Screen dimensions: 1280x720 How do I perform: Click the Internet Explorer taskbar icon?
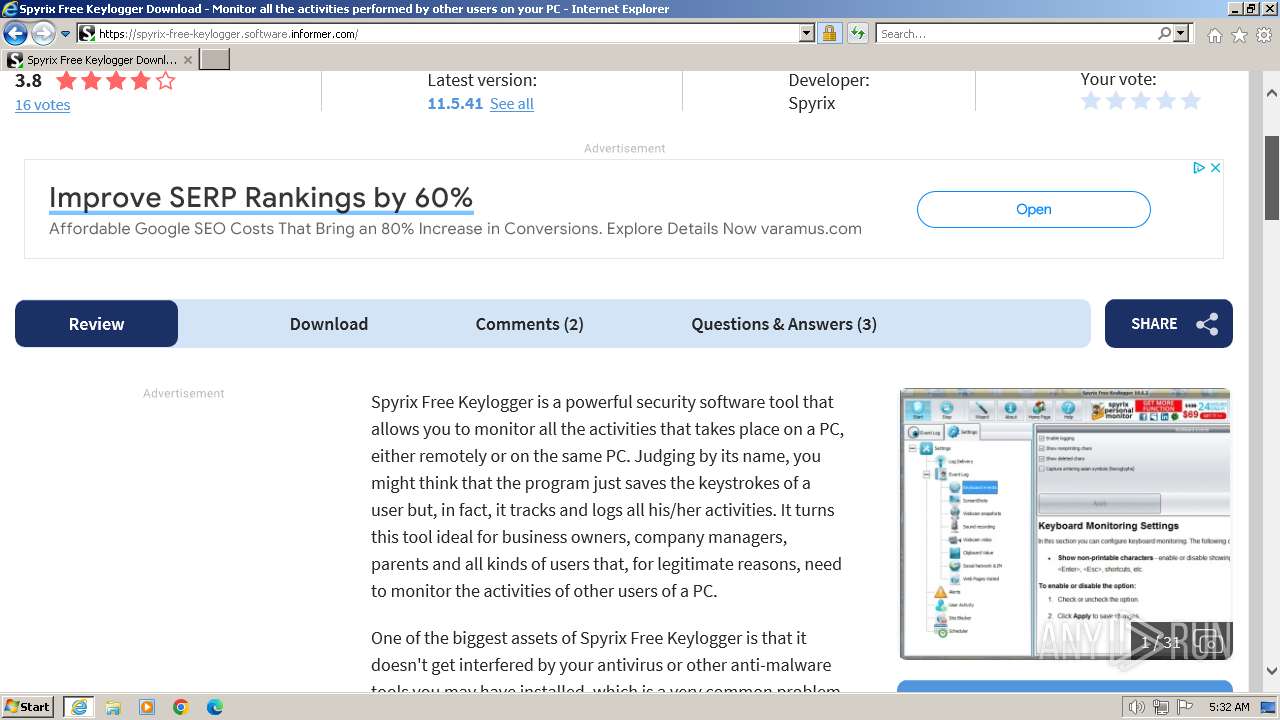79,706
